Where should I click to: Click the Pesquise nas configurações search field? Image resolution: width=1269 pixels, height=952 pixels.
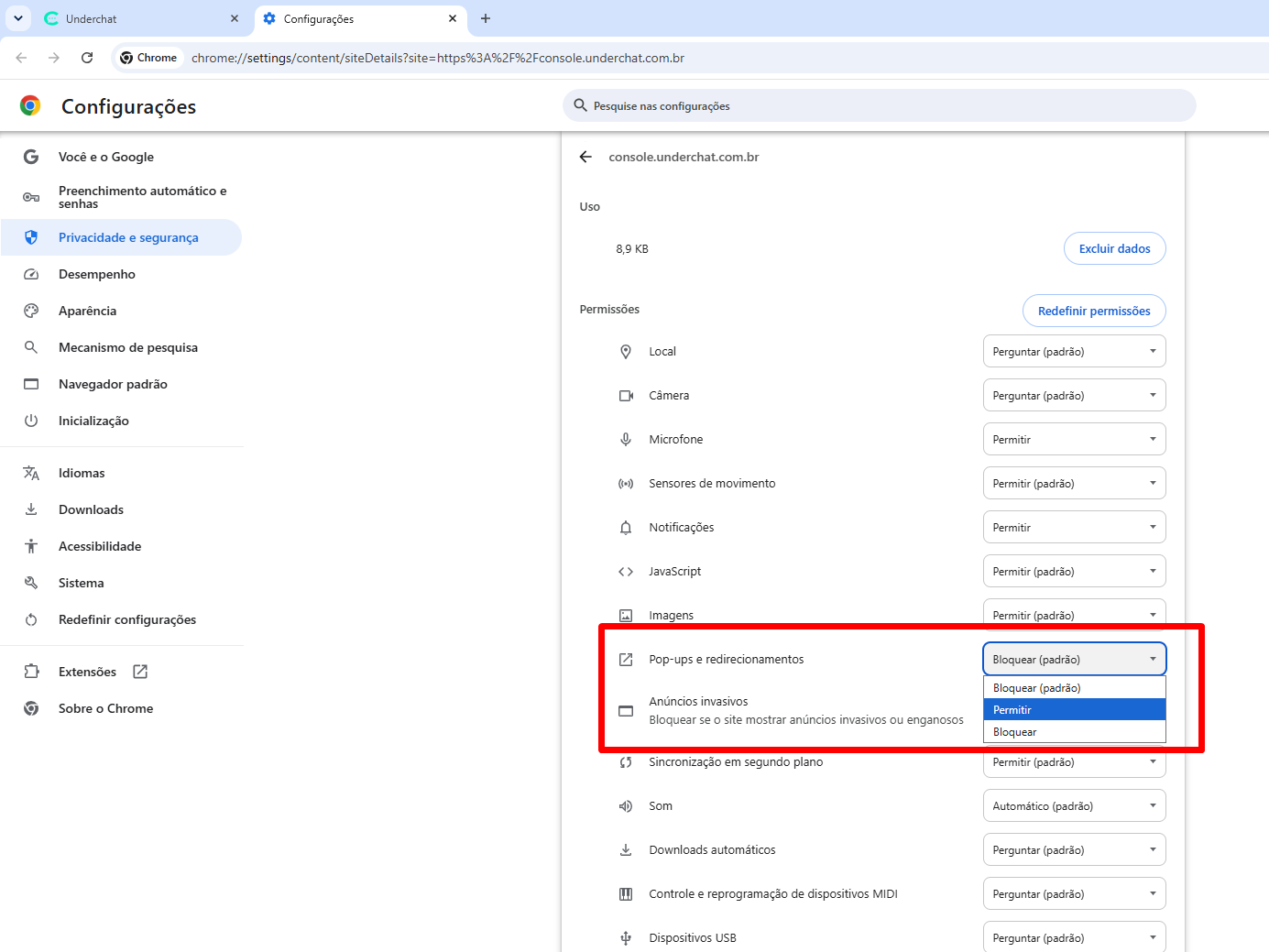(x=879, y=105)
